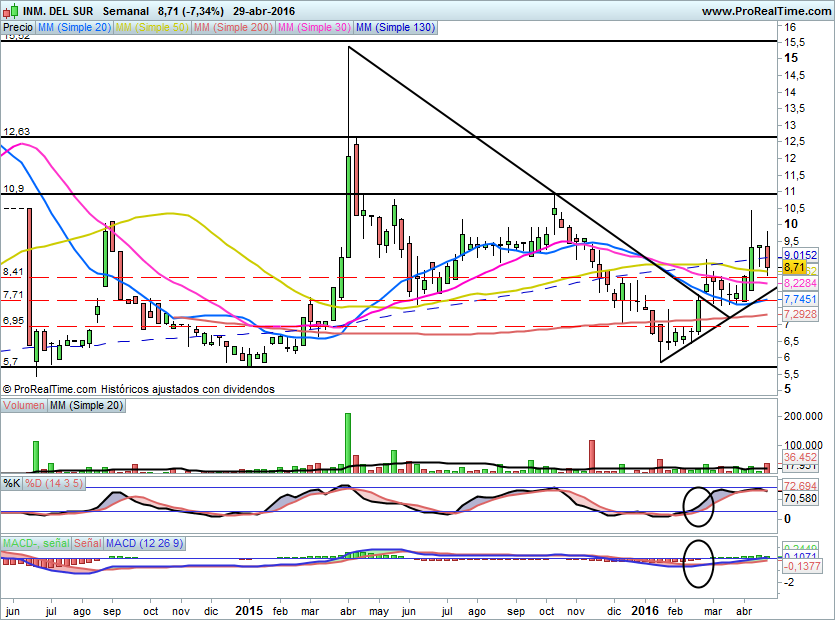Click the Semanal timeframe text in the title
This screenshot has height=620, width=835.
(126, 11)
